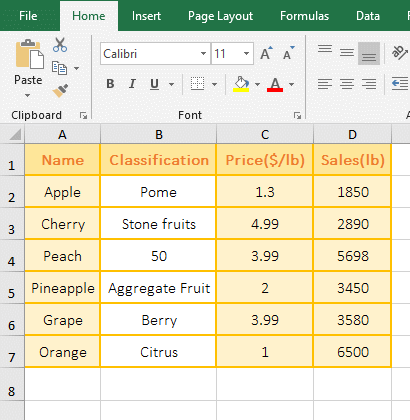Image resolution: width=410 pixels, height=420 pixels.
Task: Select row 4 header
Action: click(x=12, y=256)
